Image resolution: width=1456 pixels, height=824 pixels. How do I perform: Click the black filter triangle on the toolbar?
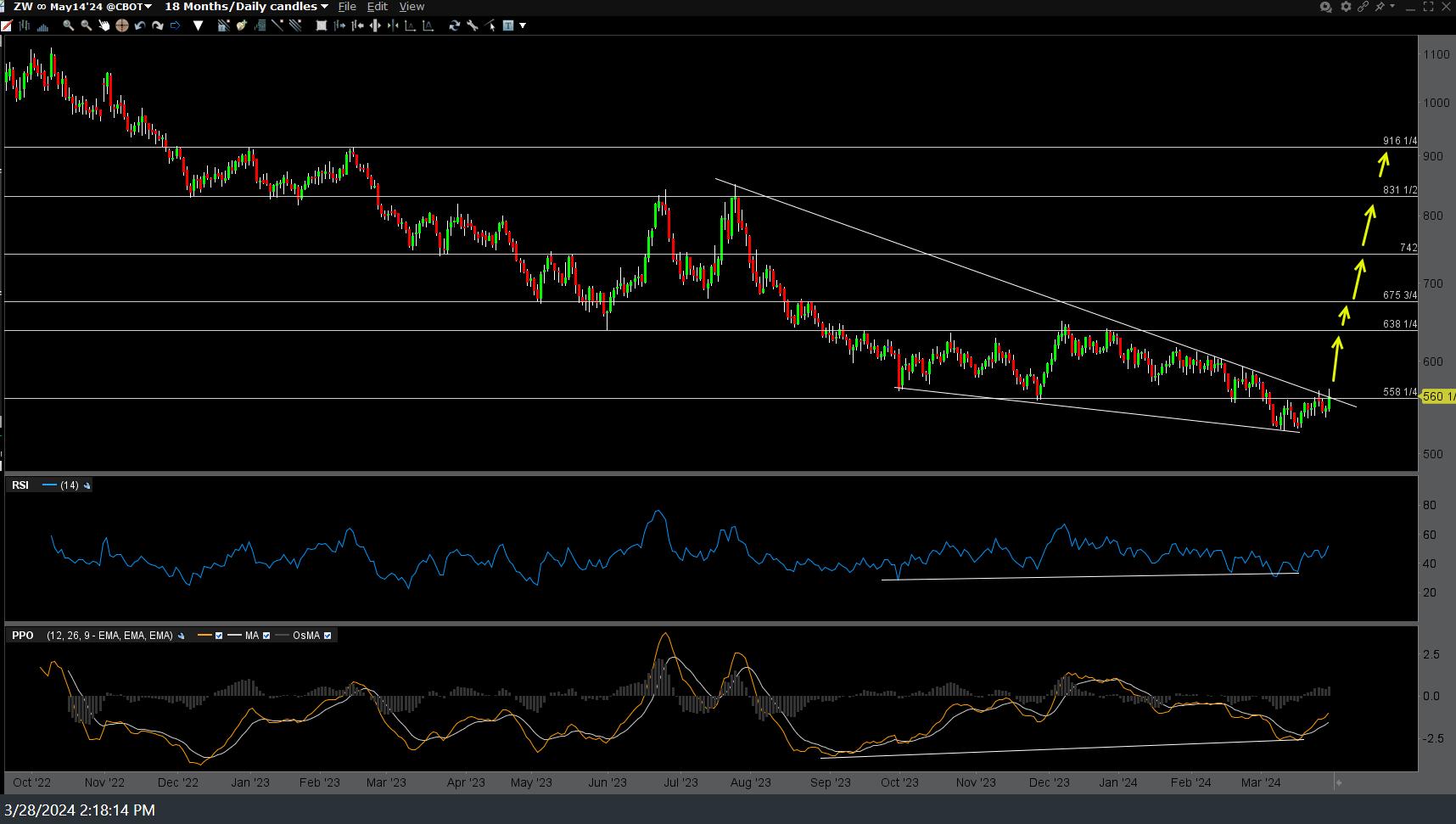[198, 25]
